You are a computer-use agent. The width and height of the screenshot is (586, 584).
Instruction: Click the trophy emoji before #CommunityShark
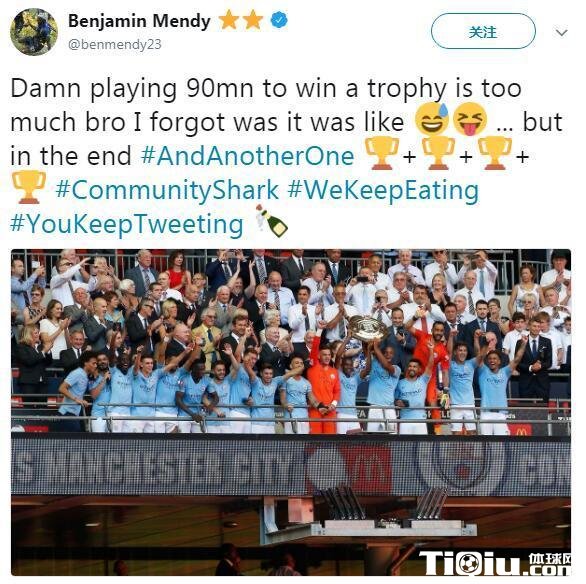click(29, 187)
